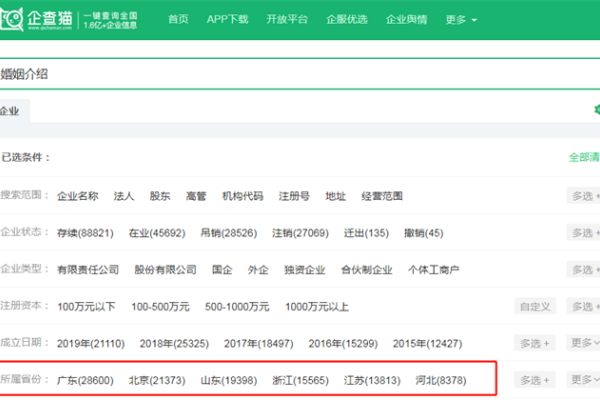This screenshot has height=400, width=600.
Task: Filter by province 浙江(15565)
Action: [300, 380]
